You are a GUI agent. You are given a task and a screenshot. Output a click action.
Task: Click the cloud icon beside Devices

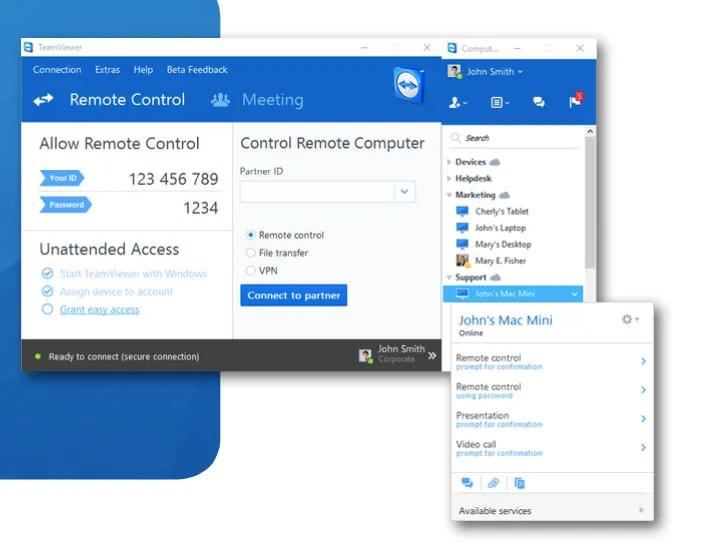pyautogui.click(x=495, y=162)
